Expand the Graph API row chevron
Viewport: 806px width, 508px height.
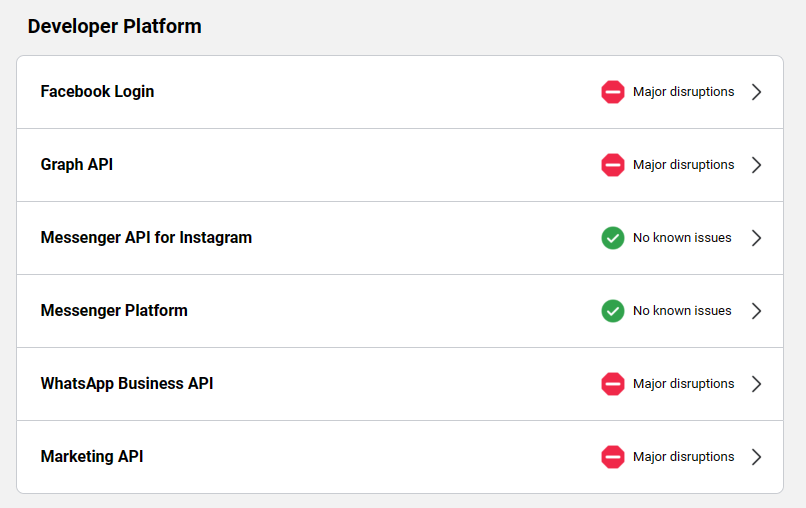[x=756, y=165]
